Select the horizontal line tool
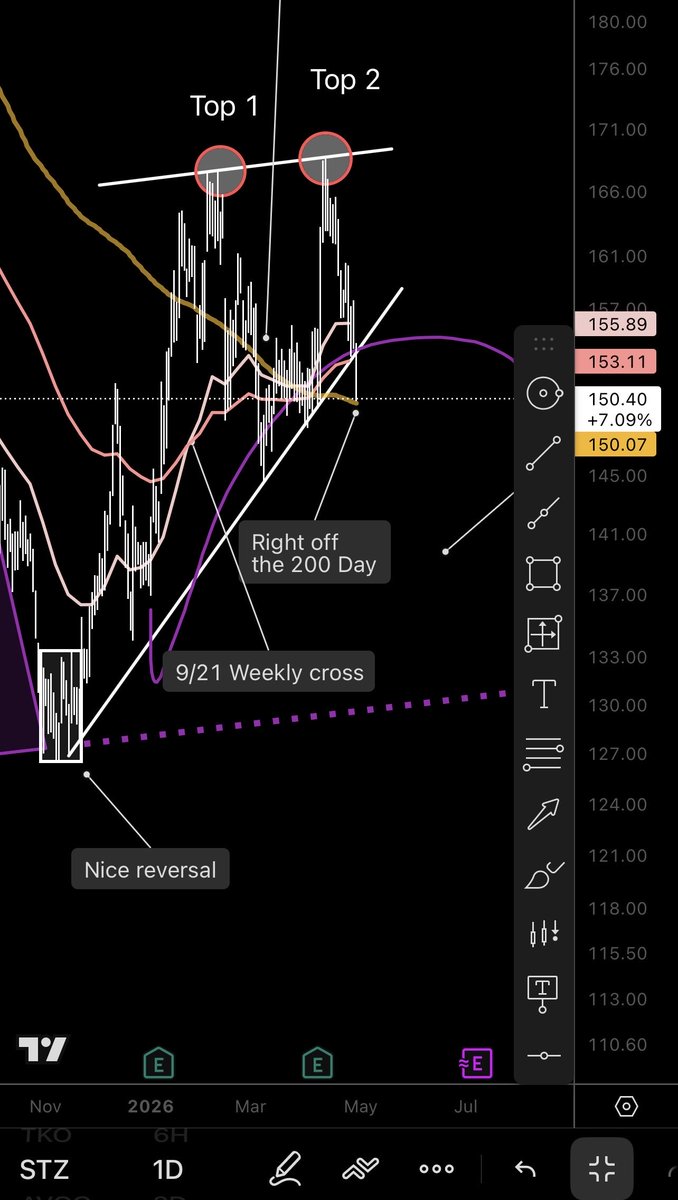The width and height of the screenshot is (678, 1200). tap(543, 1055)
